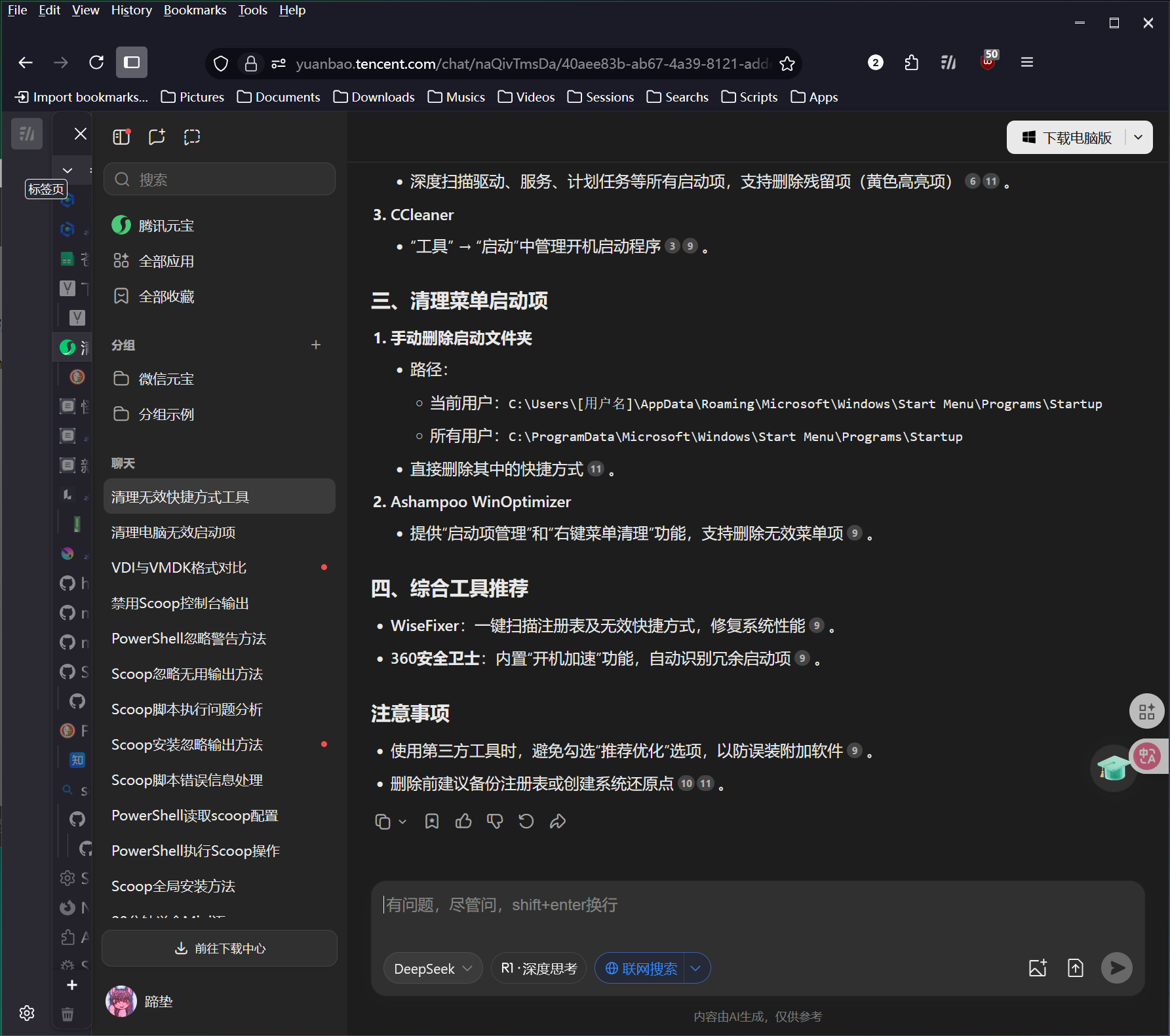Open the View menu

coord(85,10)
